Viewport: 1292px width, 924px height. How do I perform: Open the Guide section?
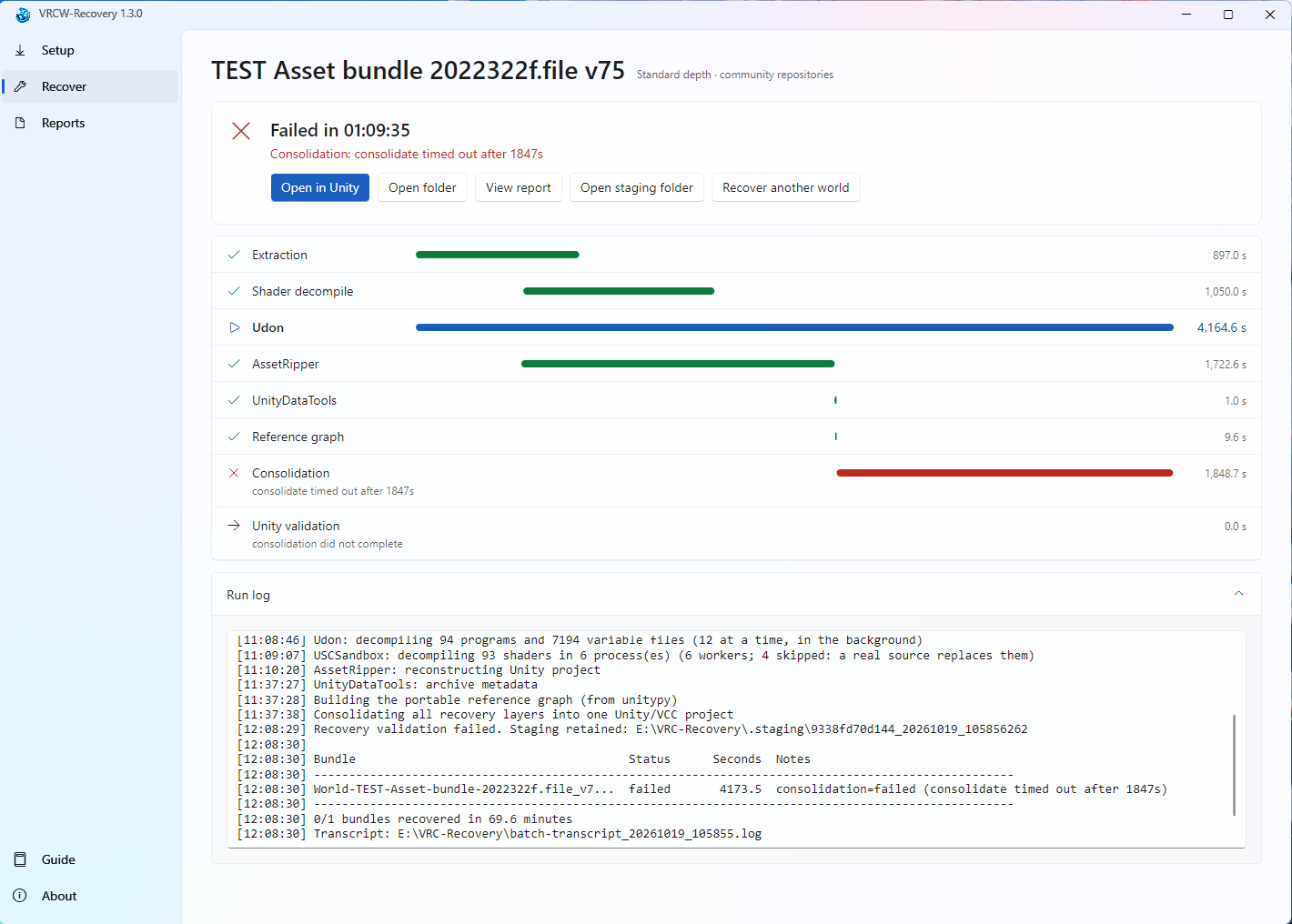point(90,859)
